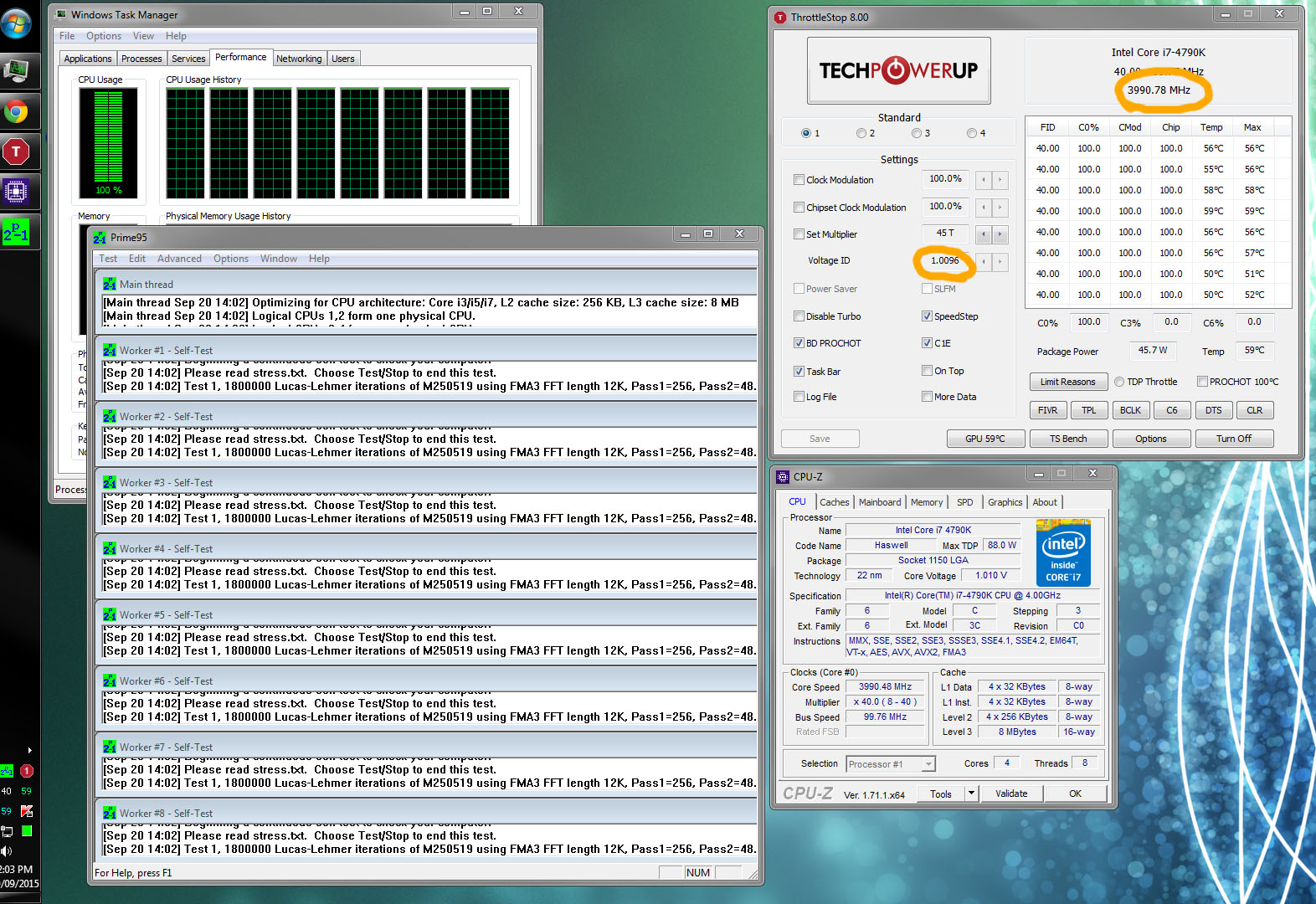Select ThrottleStop profile 3 radio button
This screenshot has width=1316, height=904.
pos(917,133)
